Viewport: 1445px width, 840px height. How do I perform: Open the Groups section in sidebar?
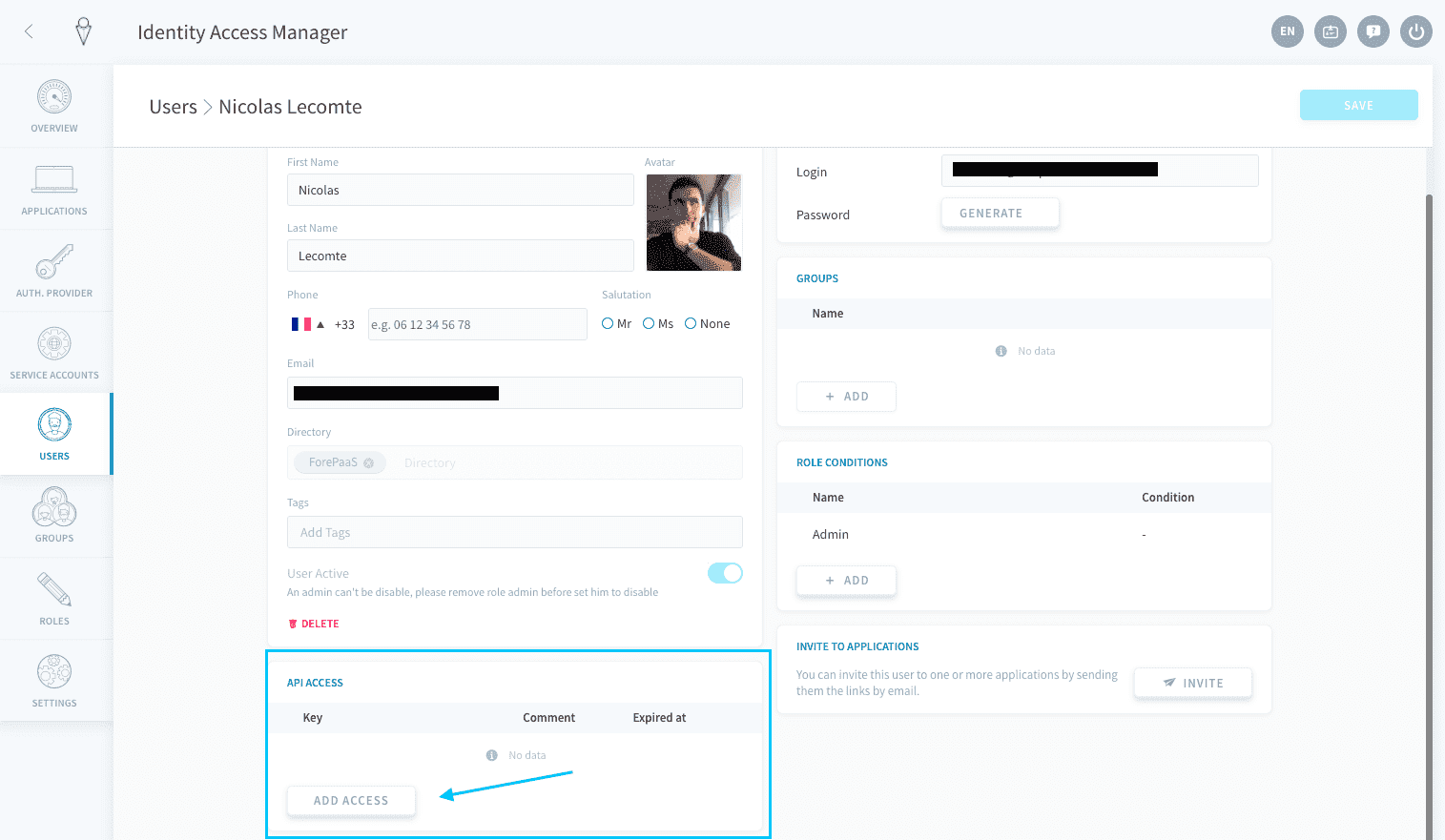[54, 516]
